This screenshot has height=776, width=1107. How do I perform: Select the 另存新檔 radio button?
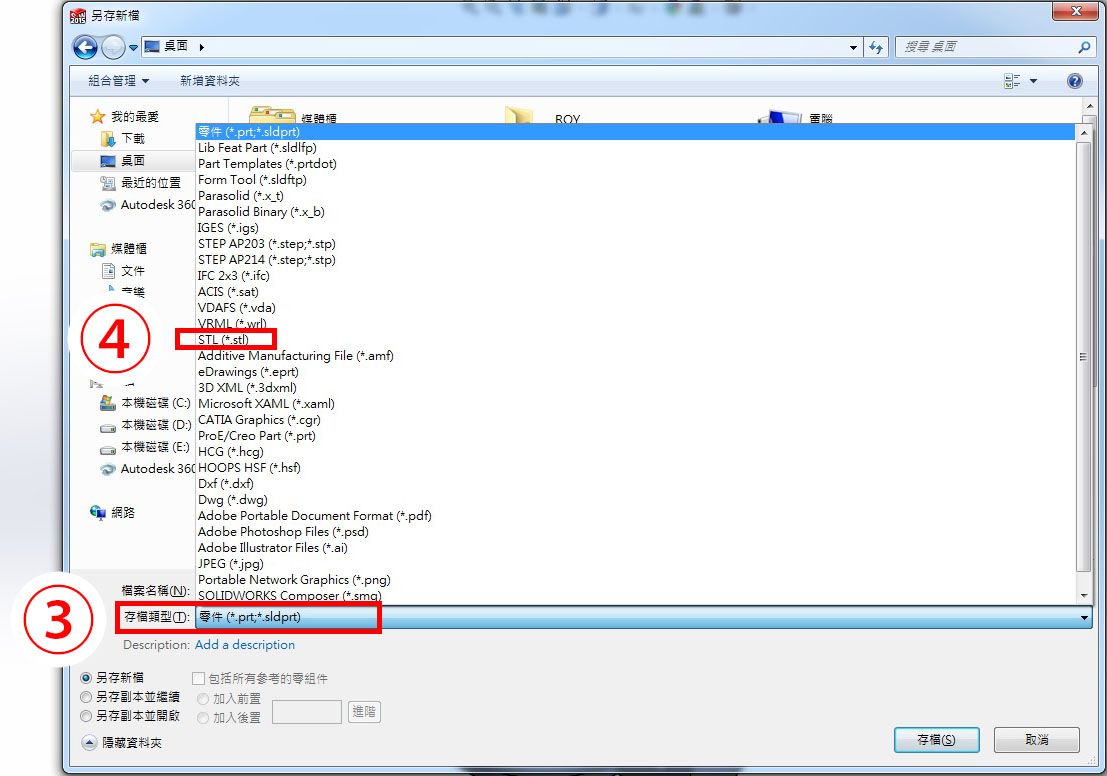click(x=86, y=678)
